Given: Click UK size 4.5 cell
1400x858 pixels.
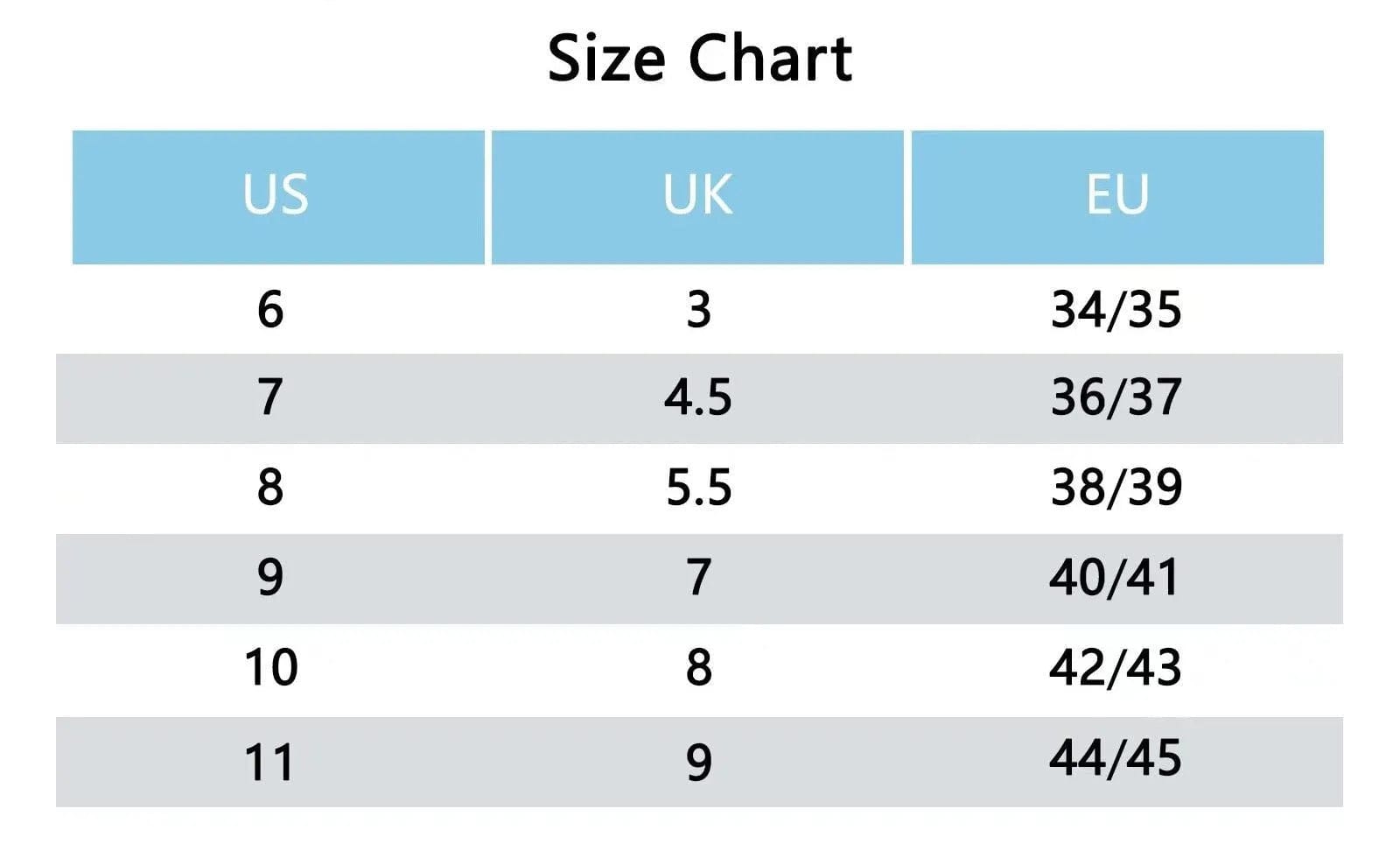Looking at the screenshot, I should pos(697,397).
